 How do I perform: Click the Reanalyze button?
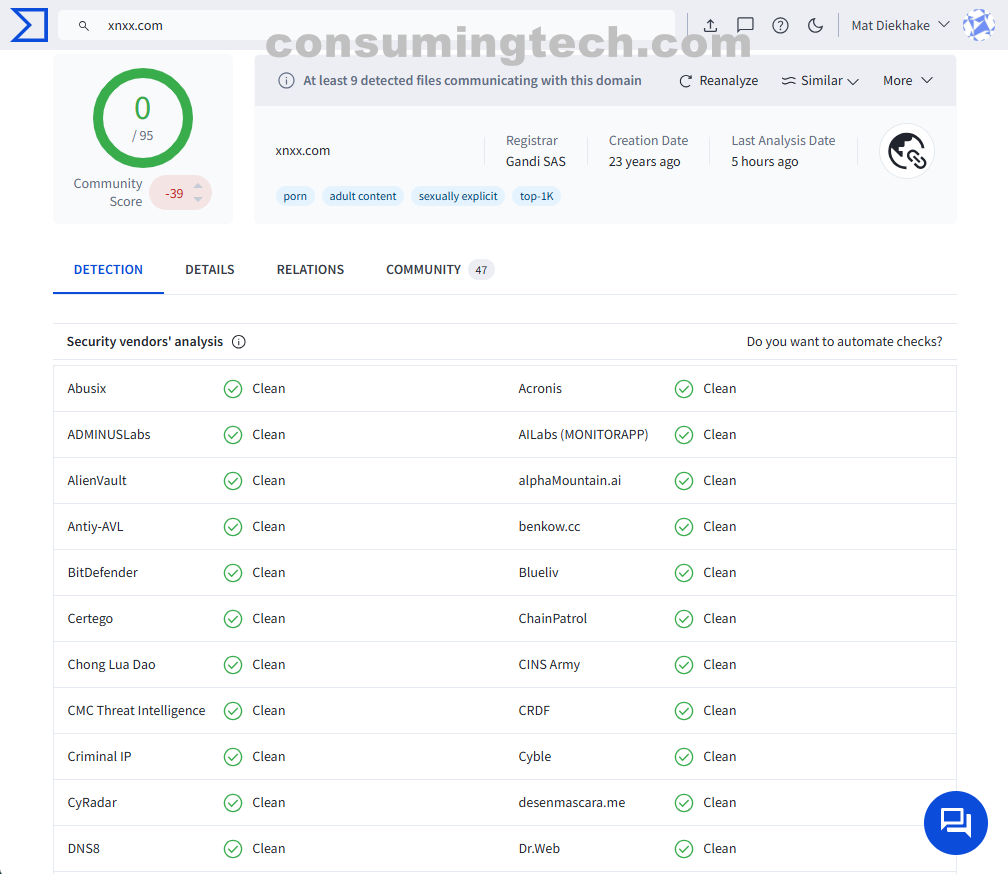pyautogui.click(x=718, y=81)
